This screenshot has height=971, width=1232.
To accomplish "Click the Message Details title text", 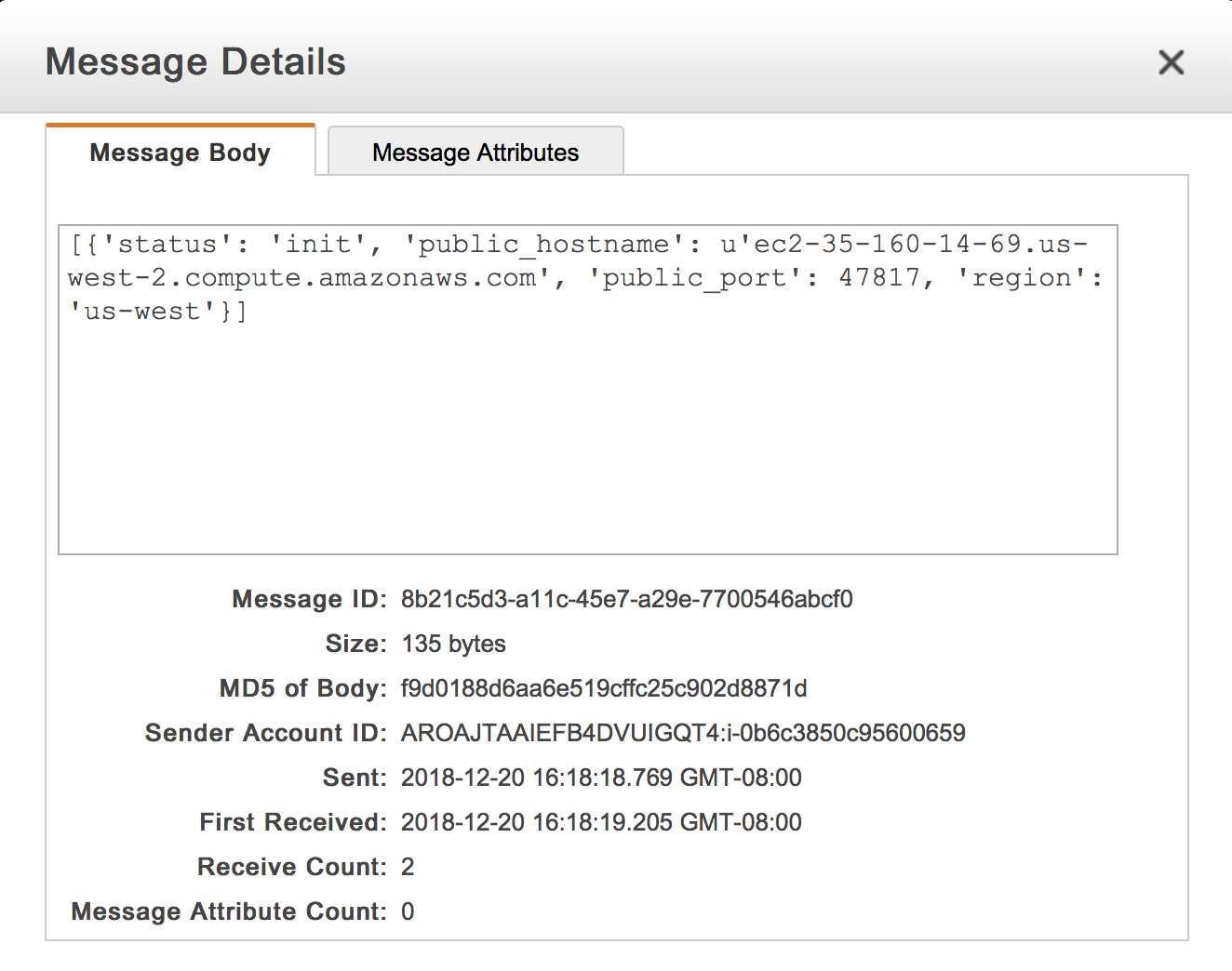I will [195, 62].
